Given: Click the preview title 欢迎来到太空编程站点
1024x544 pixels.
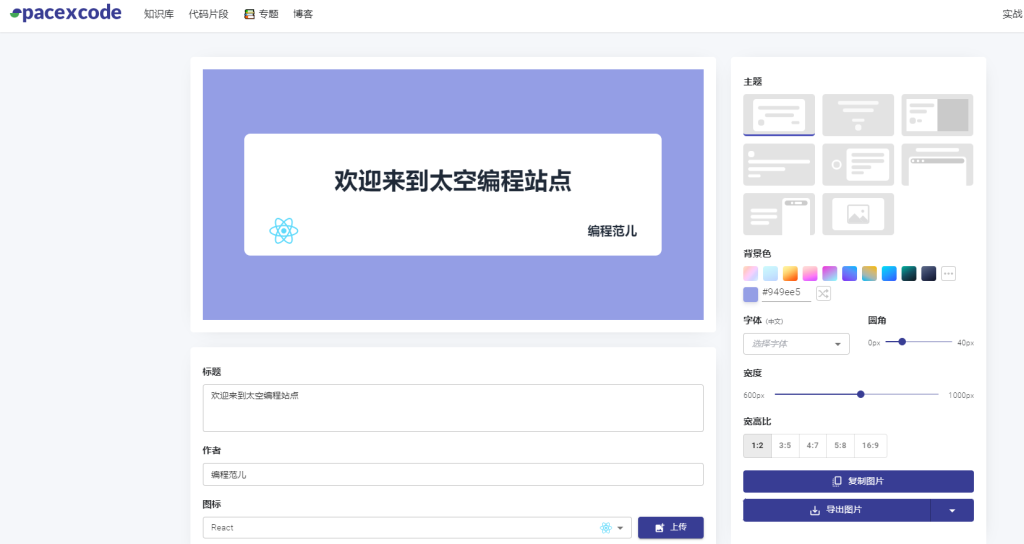Looking at the screenshot, I should tap(453, 181).
